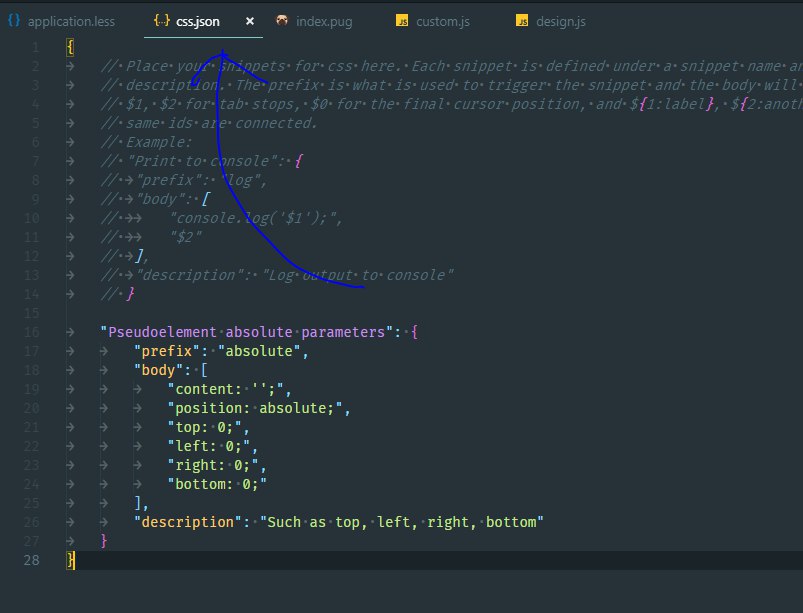Screen dimensions: 803x613
Task: Click the JS icon on design.js tab
Action: click(x=522, y=20)
